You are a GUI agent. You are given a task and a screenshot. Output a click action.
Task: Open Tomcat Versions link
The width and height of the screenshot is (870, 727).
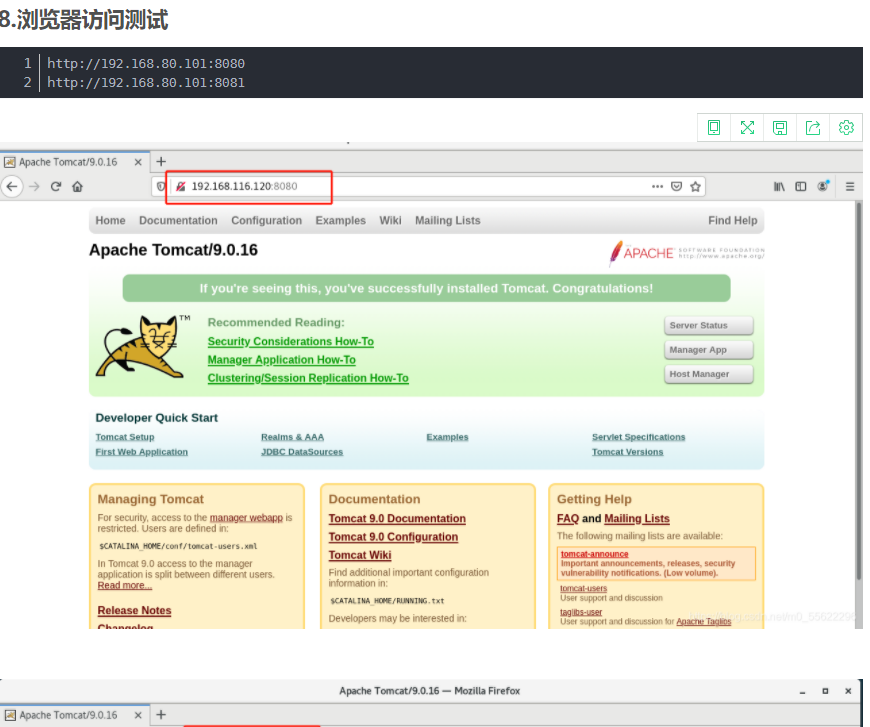pos(627,452)
